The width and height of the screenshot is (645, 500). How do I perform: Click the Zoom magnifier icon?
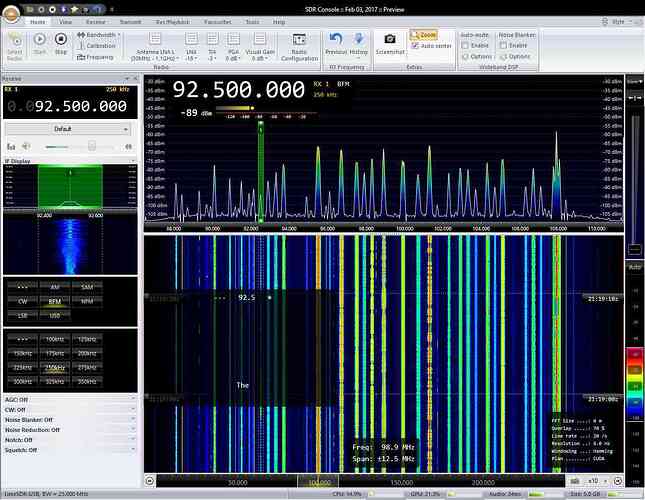pyautogui.click(x=415, y=34)
